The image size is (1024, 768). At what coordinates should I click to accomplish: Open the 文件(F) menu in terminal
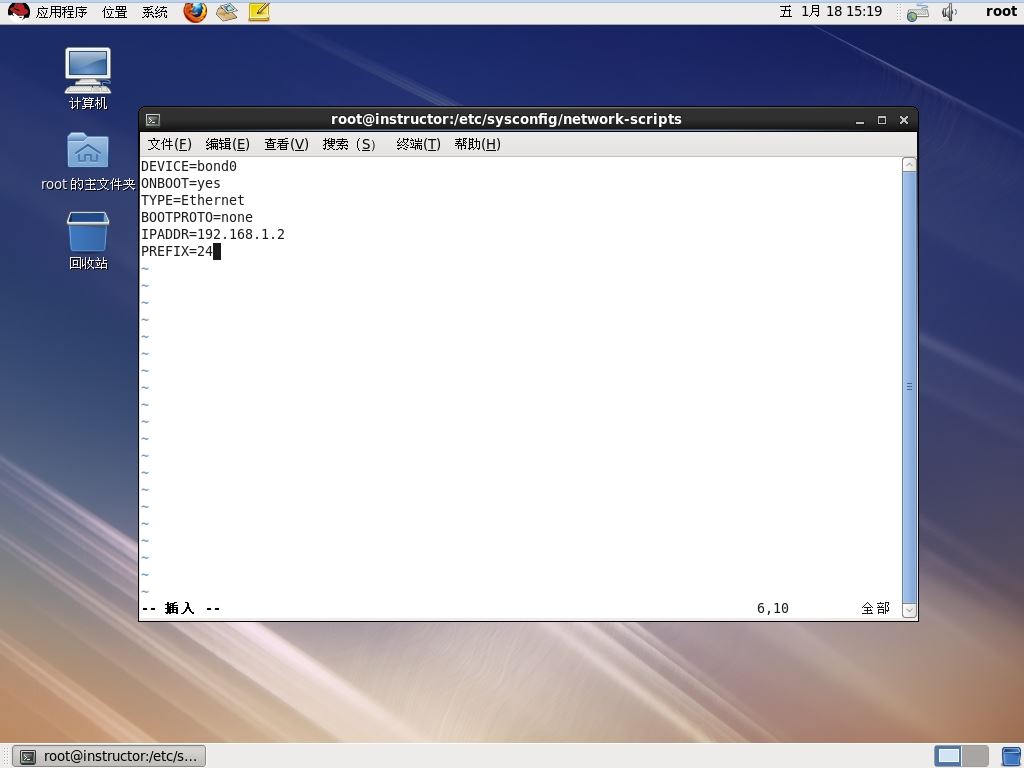click(x=169, y=144)
